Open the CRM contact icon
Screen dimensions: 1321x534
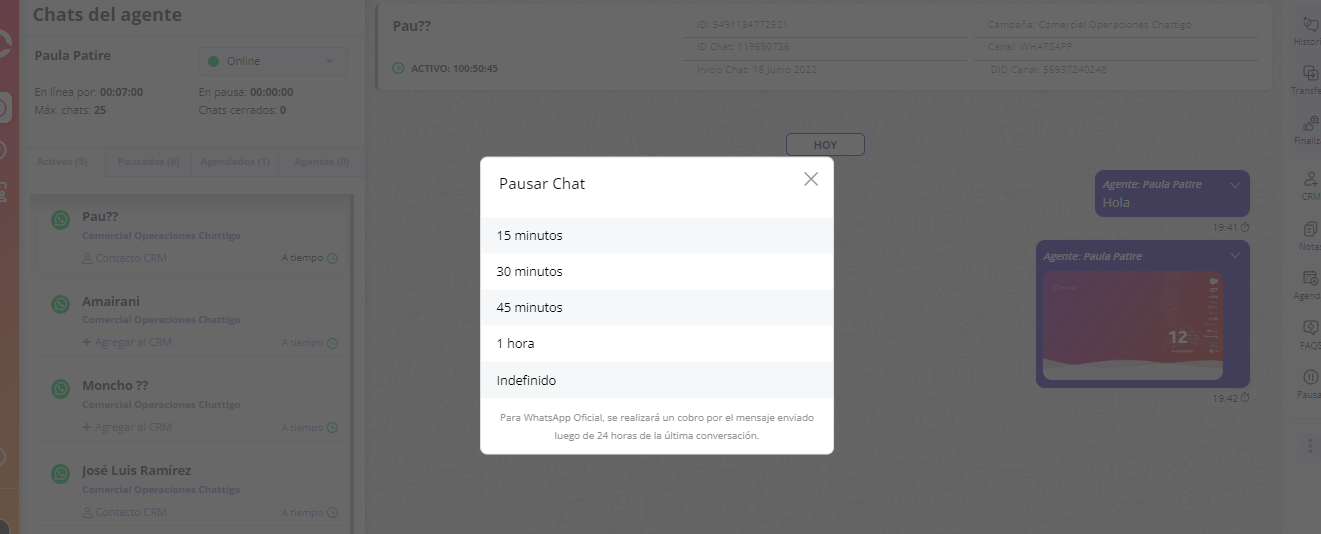(x=1310, y=180)
